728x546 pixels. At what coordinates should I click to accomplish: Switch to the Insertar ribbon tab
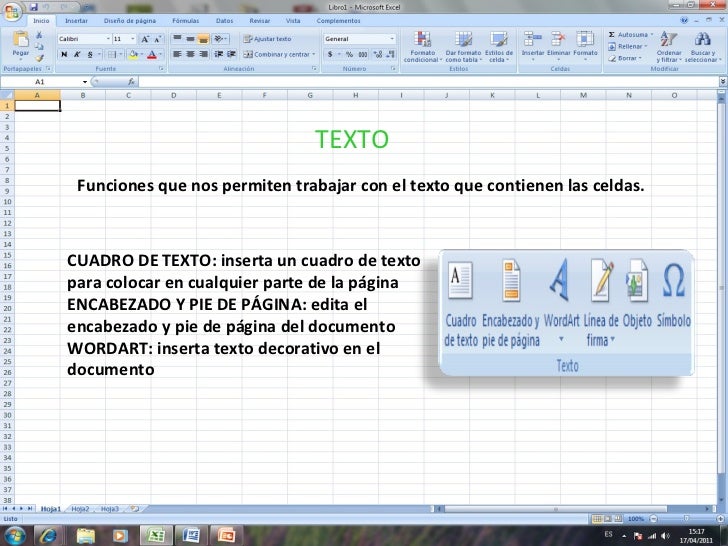coord(76,20)
